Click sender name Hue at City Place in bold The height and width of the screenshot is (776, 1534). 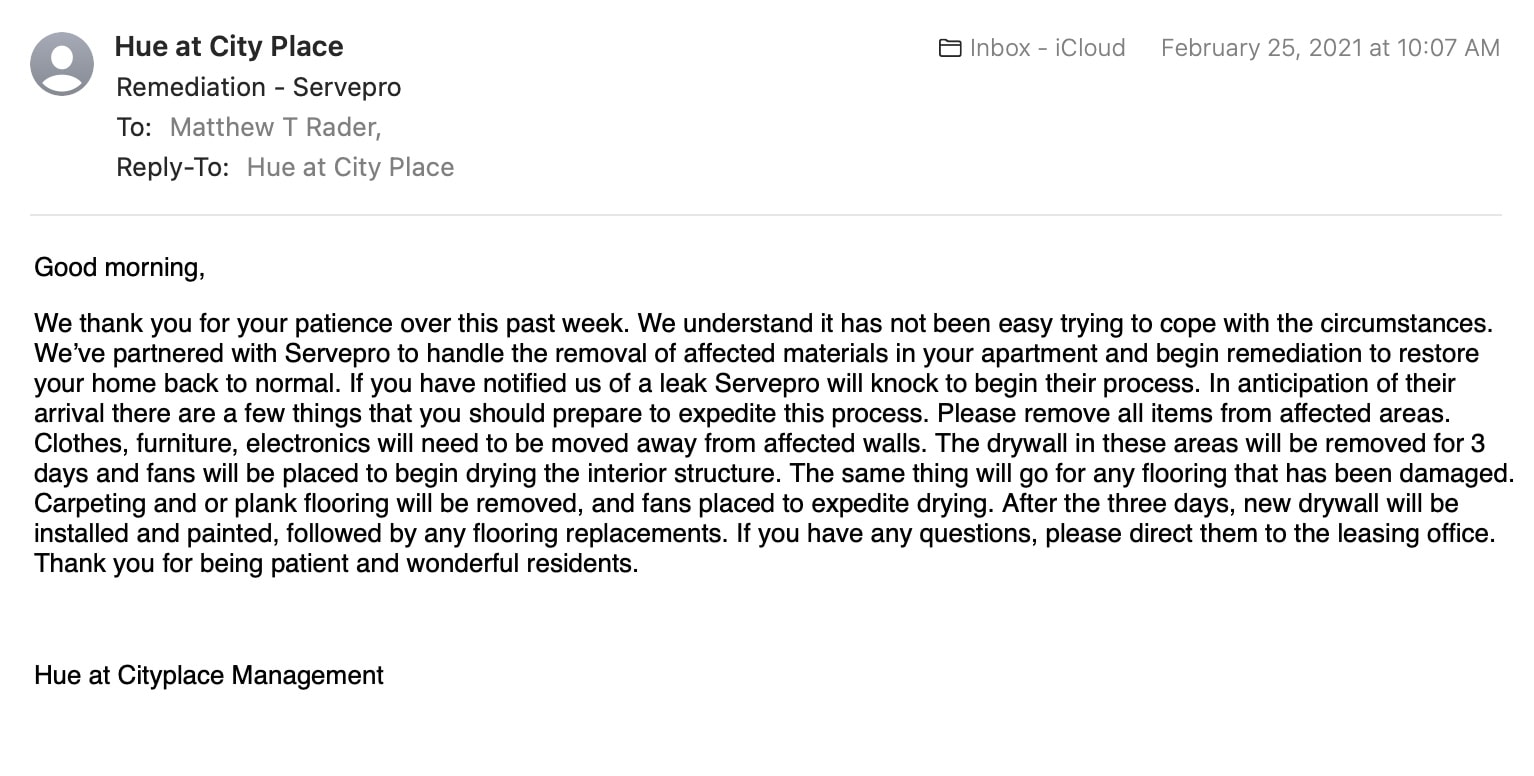tap(229, 46)
